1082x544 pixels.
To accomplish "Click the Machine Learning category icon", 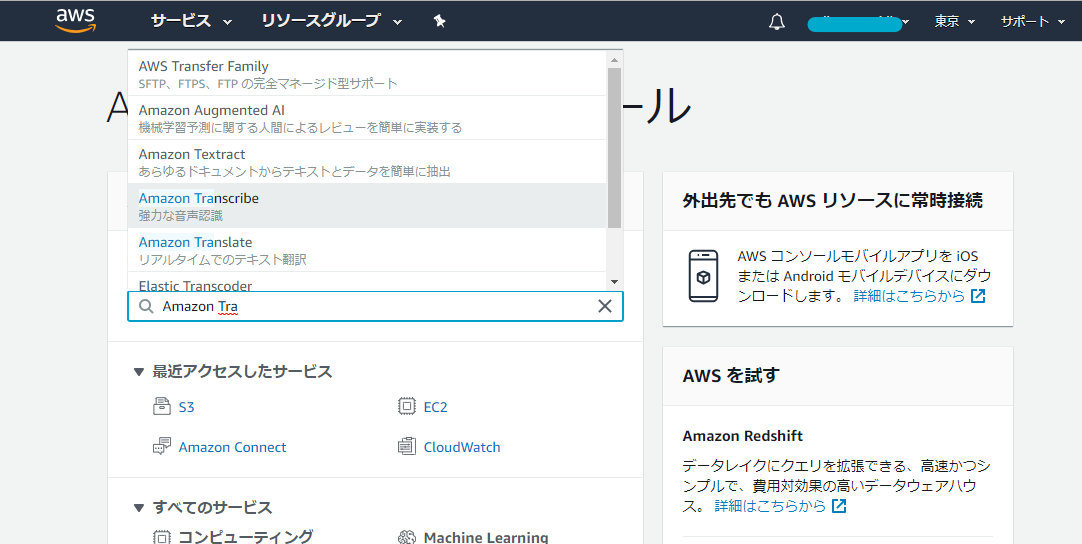I will coord(407,537).
